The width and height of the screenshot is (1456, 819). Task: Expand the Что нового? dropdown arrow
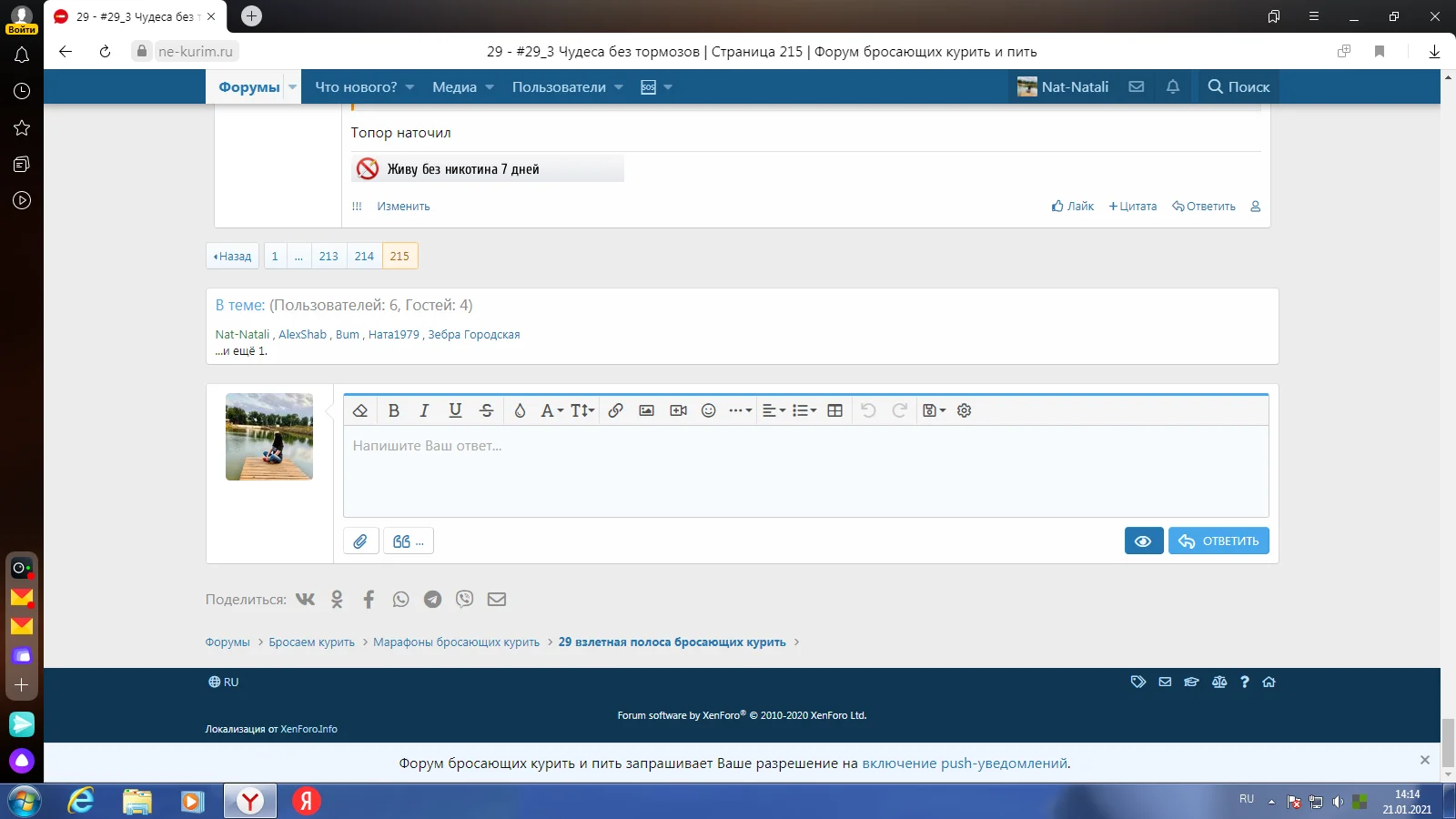[409, 87]
